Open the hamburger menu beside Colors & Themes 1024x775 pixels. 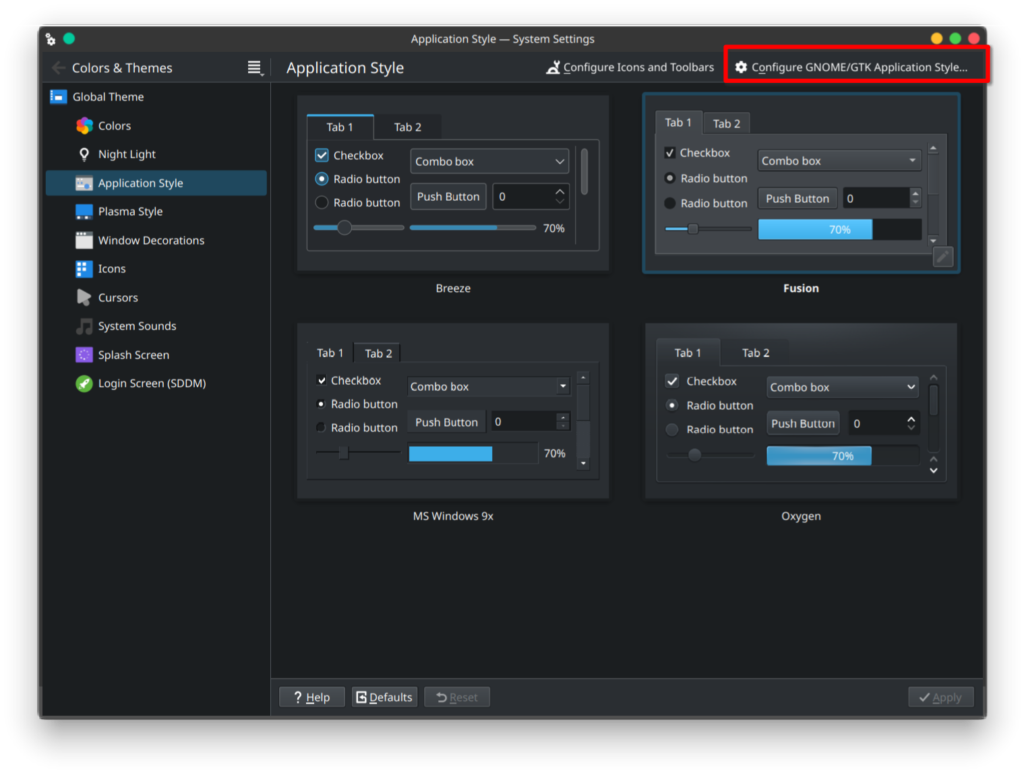click(255, 68)
